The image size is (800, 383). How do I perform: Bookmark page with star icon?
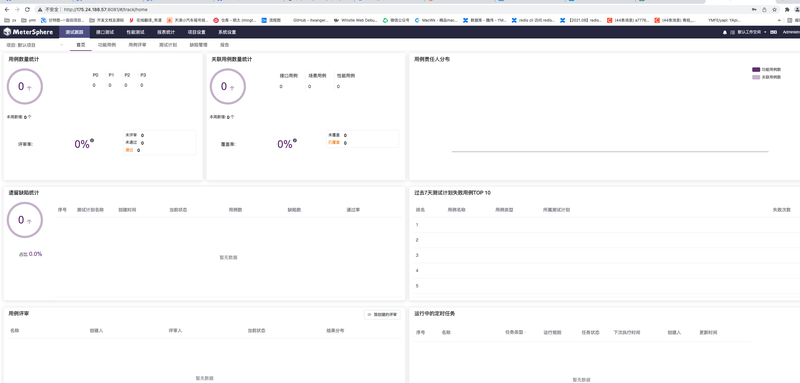click(x=774, y=9)
